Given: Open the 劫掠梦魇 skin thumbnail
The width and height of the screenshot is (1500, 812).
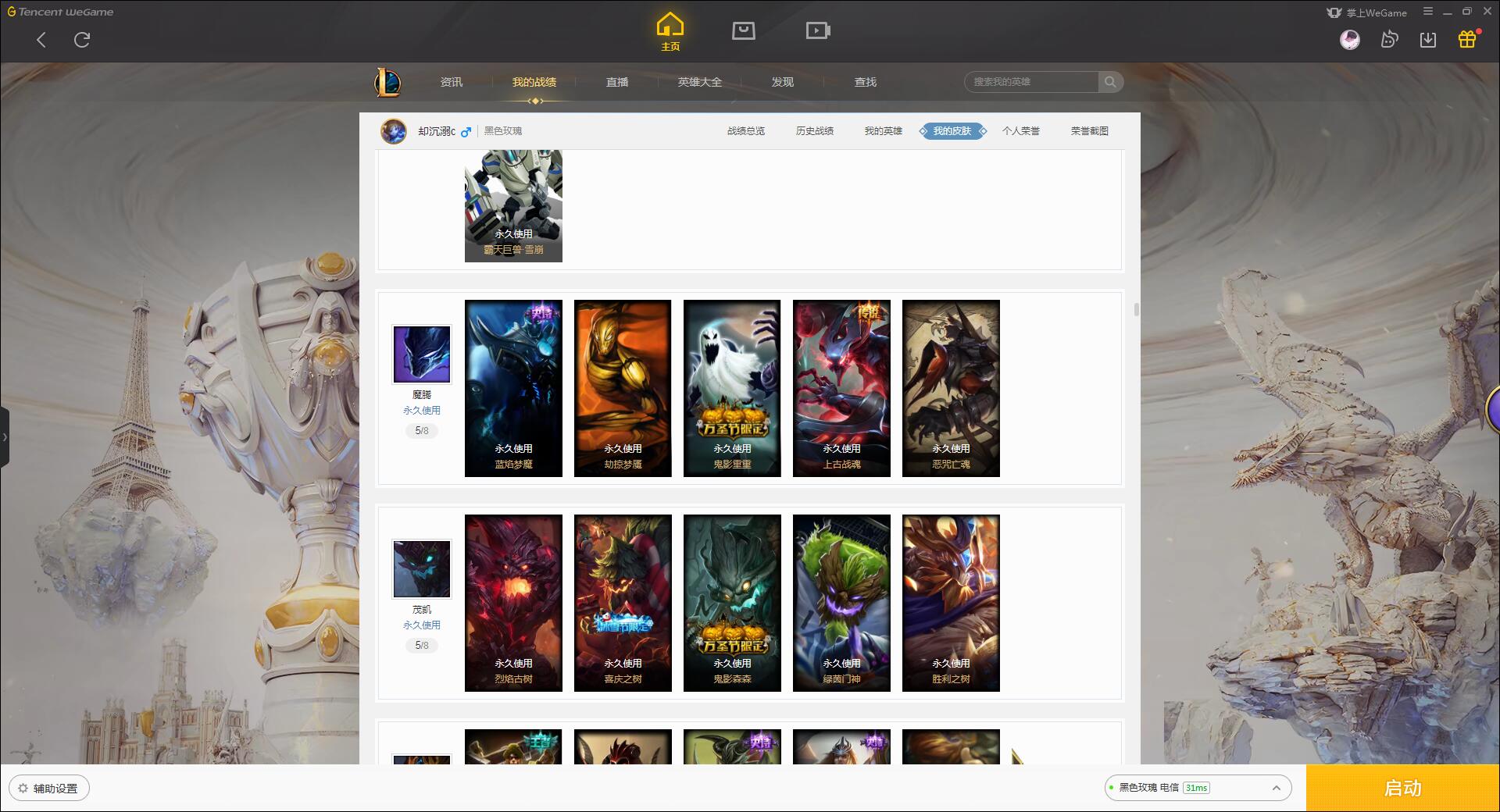Looking at the screenshot, I should (623, 388).
